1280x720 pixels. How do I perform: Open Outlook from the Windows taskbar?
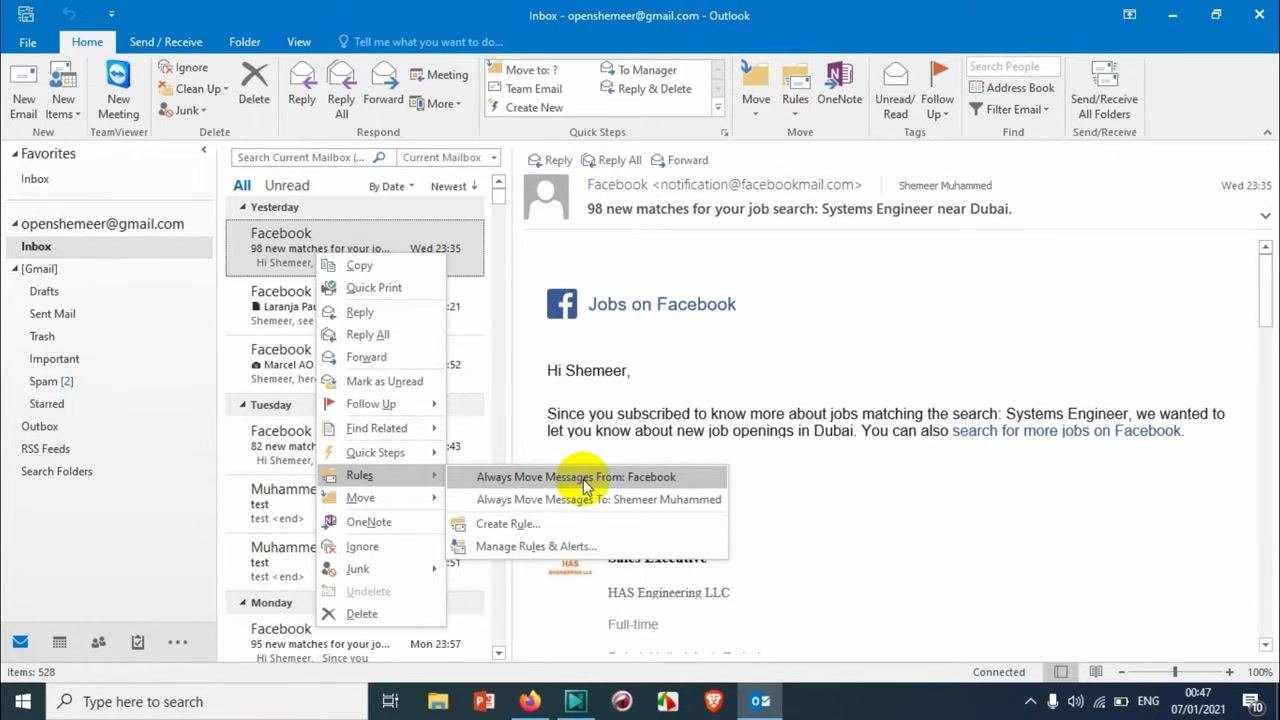point(760,701)
